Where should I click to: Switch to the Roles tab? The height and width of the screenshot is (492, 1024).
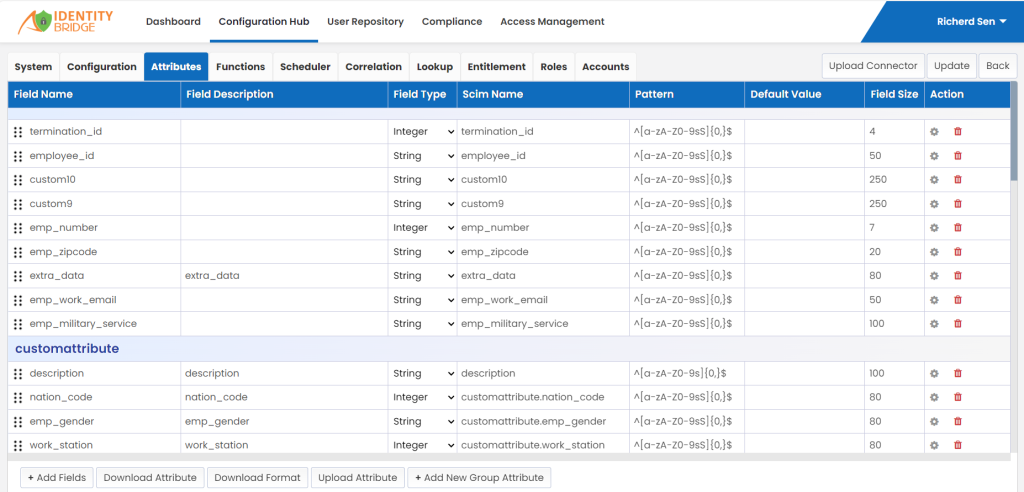(x=554, y=67)
